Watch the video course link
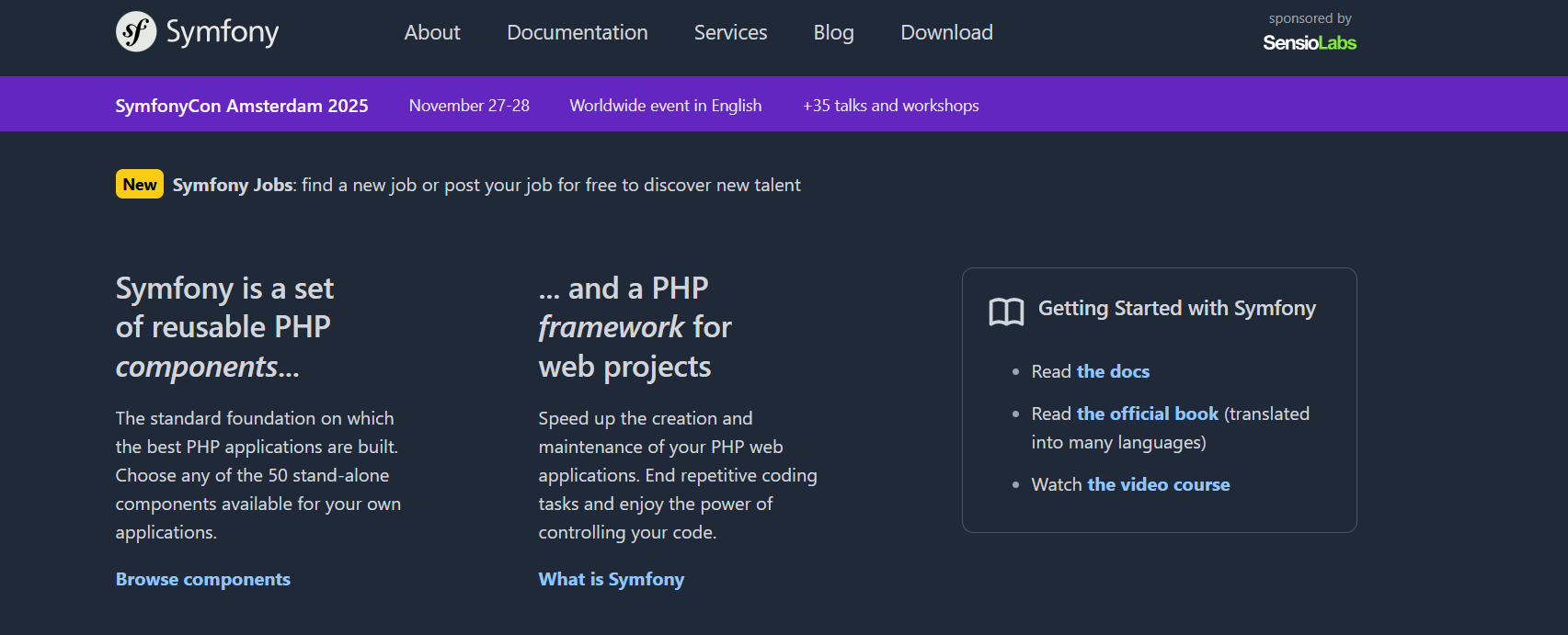The width and height of the screenshot is (1568, 635). pos(1158,485)
